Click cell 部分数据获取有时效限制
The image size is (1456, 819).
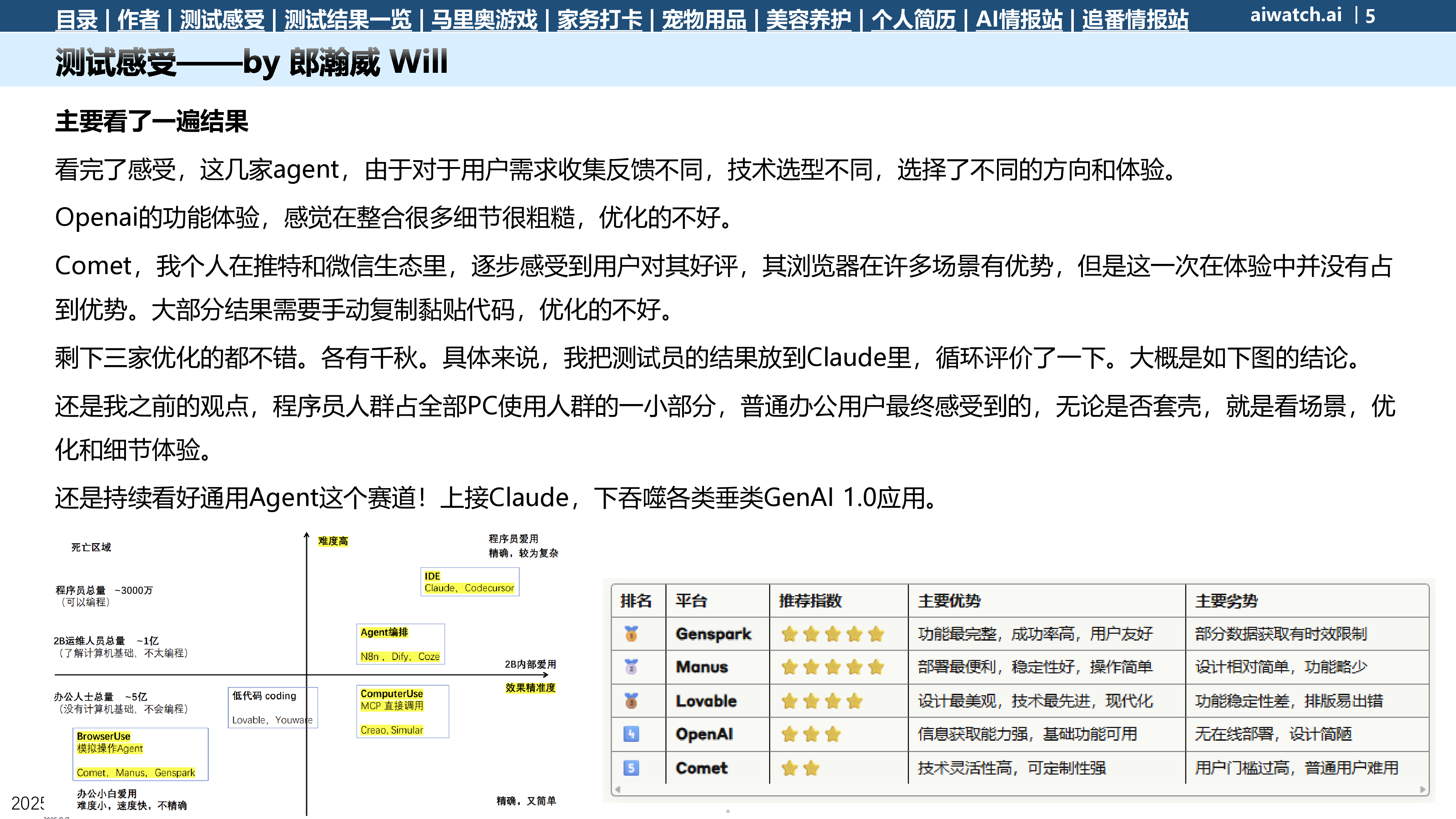tap(1281, 634)
